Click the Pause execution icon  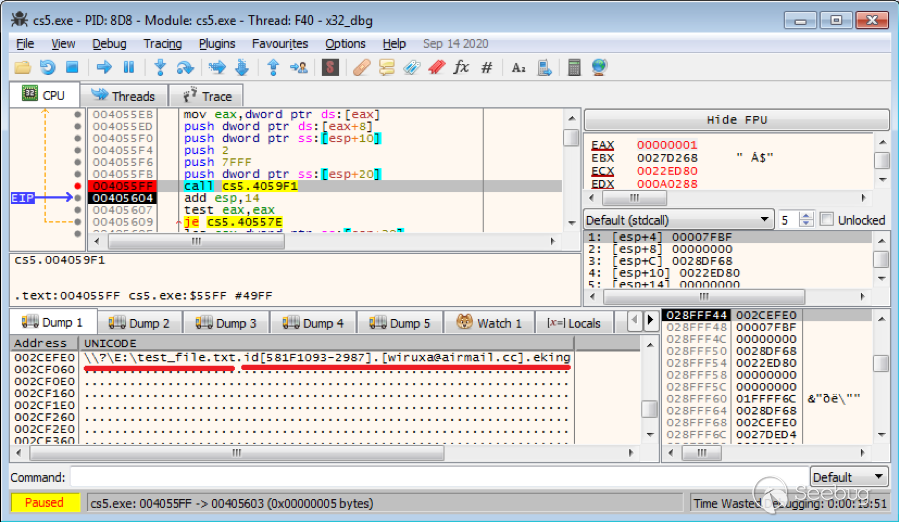pyautogui.click(x=128, y=68)
